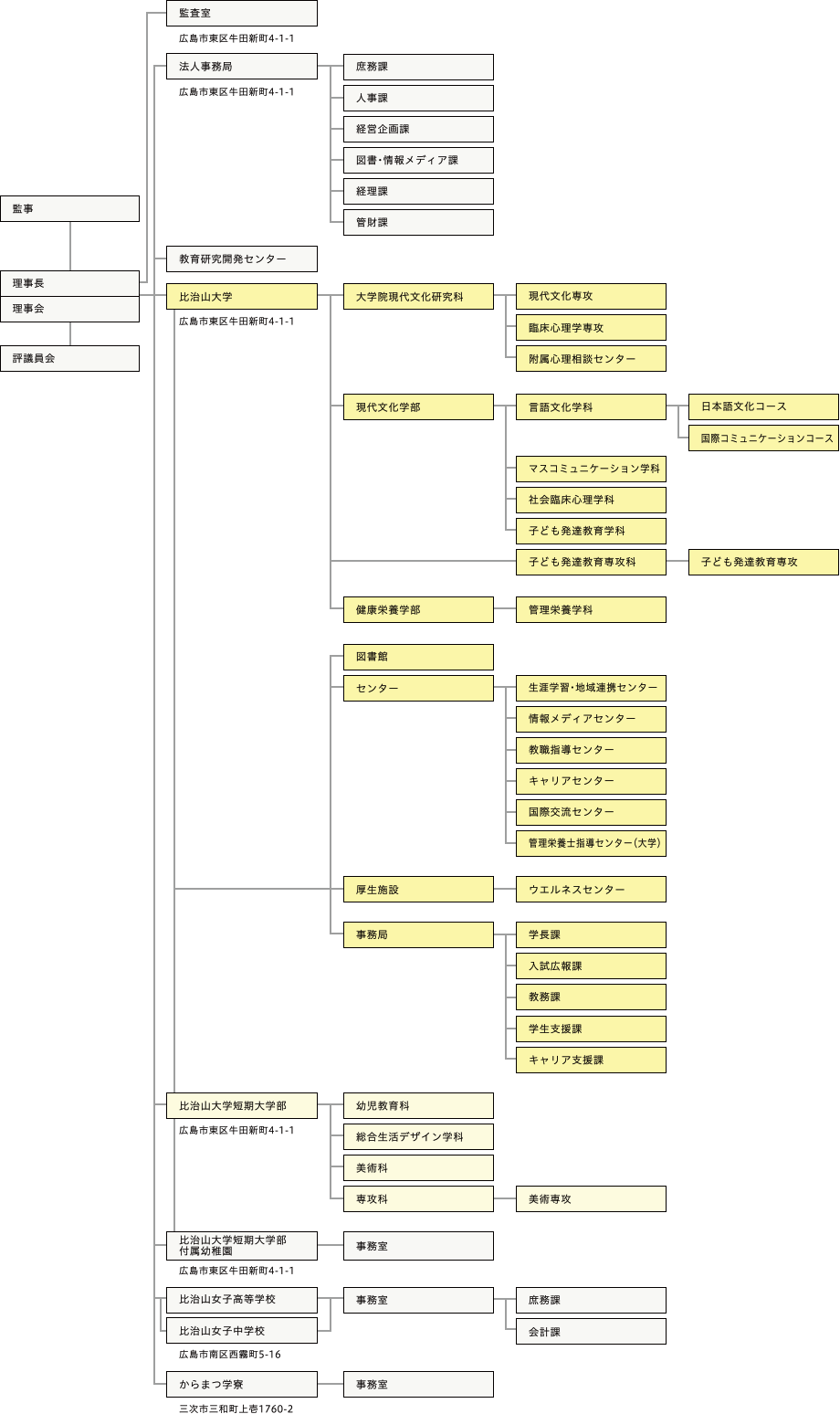840x1414 pixels.
Task: Click マスコミュニケーション学科 box
Action: [591, 469]
